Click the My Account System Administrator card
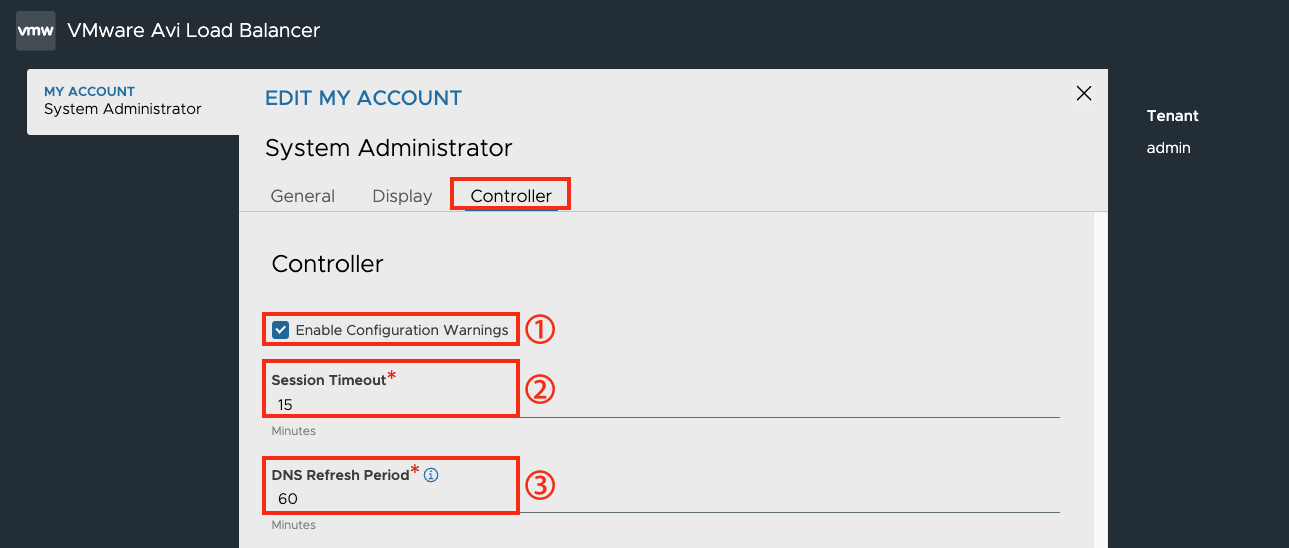This screenshot has width=1289, height=548. [x=133, y=101]
